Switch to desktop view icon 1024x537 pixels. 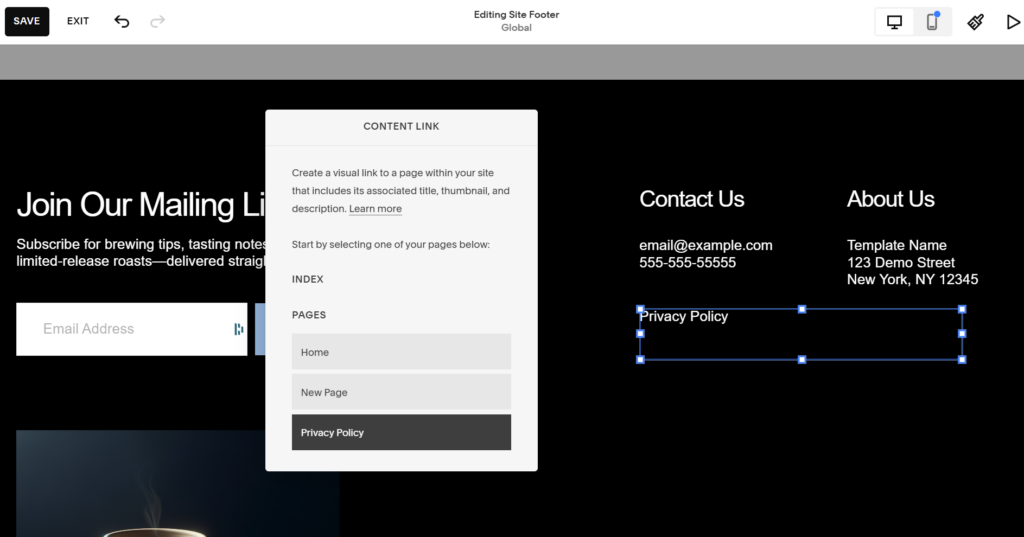(x=895, y=22)
